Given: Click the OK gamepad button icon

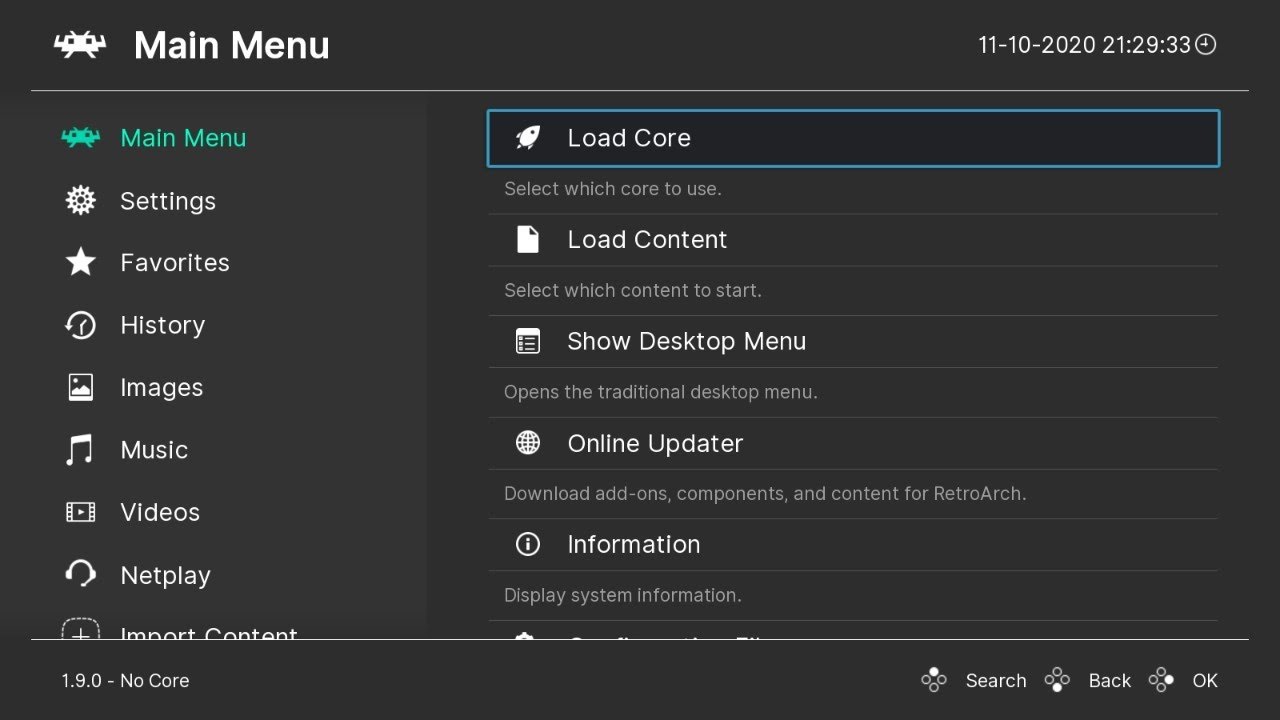Looking at the screenshot, I should click(x=1161, y=680).
